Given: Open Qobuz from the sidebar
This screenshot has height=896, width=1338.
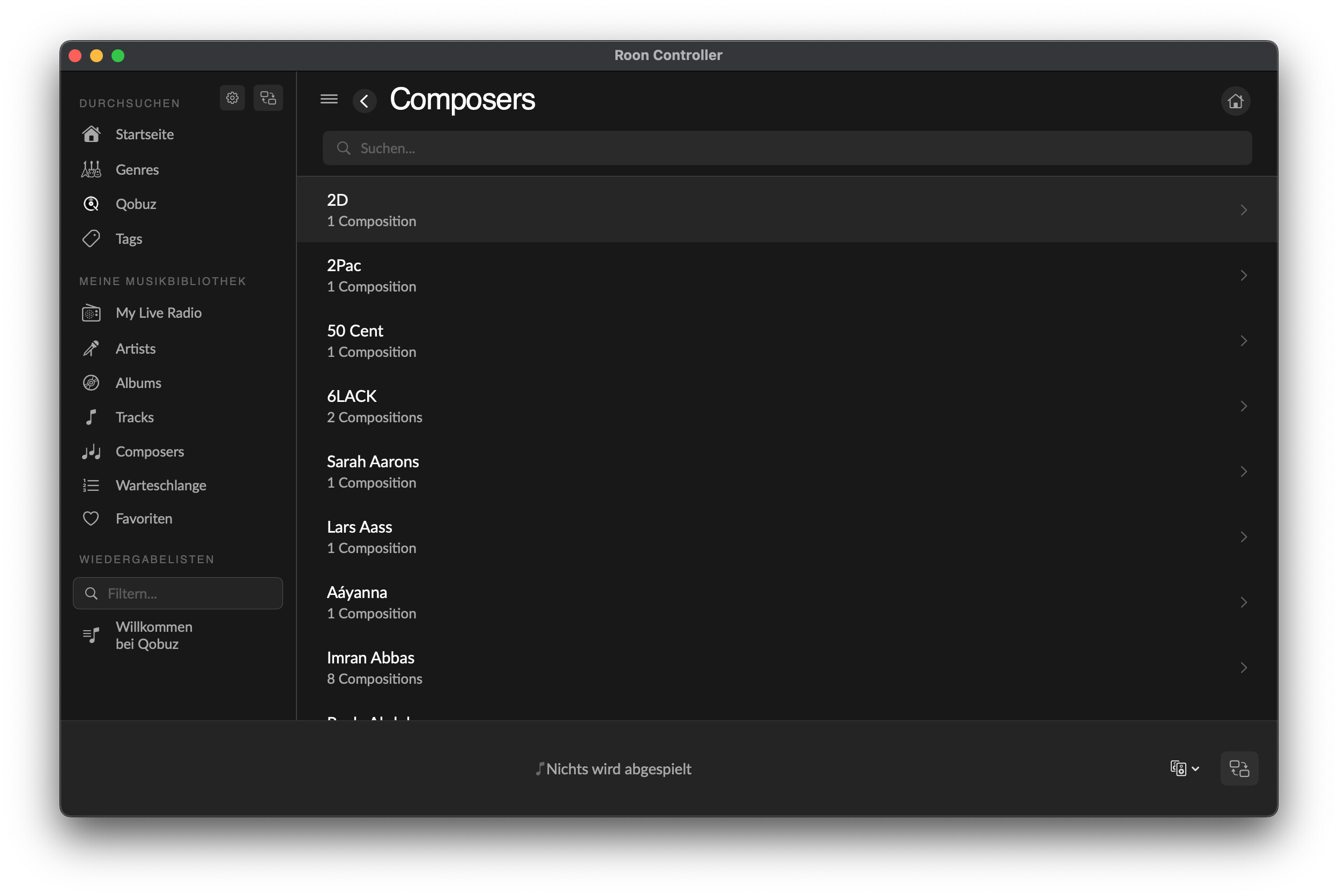Looking at the screenshot, I should point(136,204).
